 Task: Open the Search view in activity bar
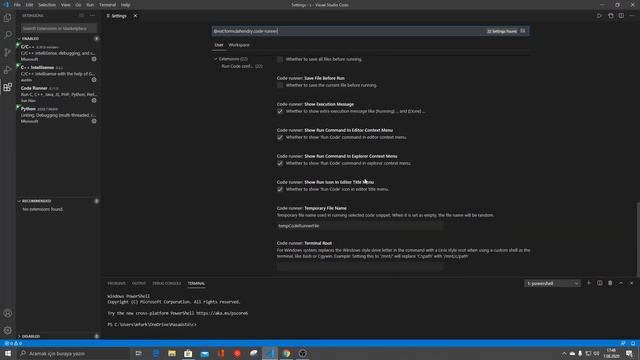(7, 35)
